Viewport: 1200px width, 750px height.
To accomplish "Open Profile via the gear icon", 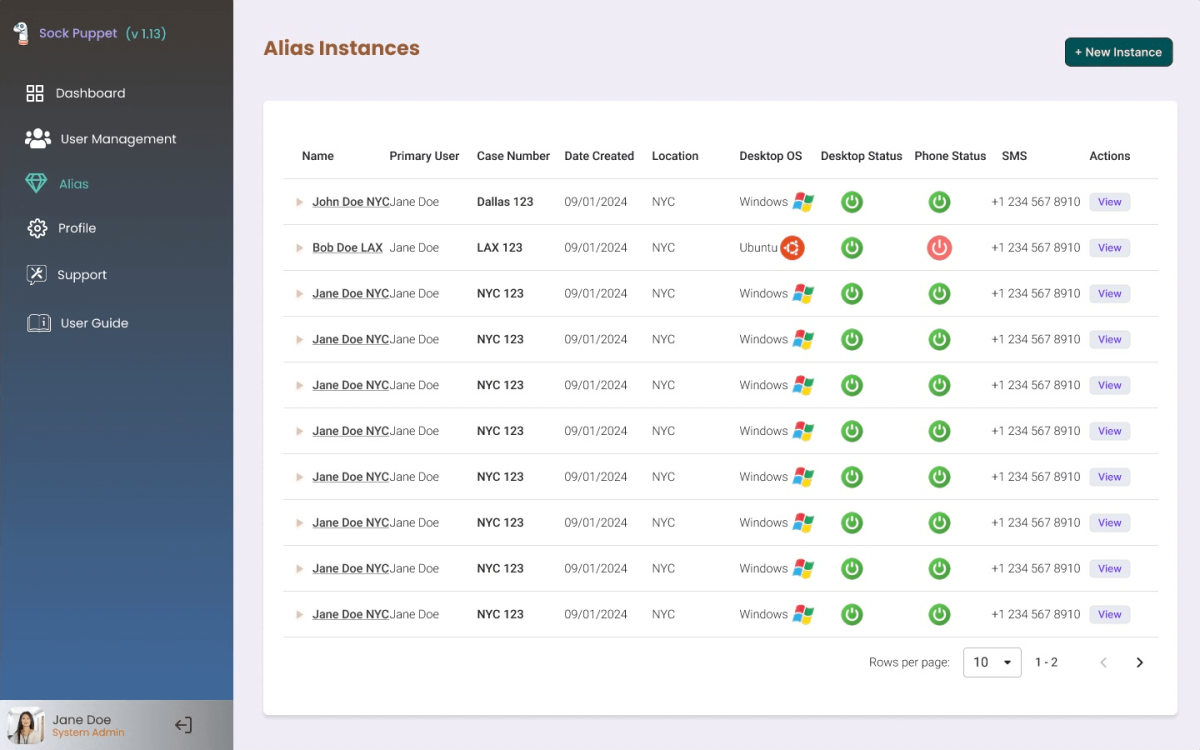I will pyautogui.click(x=37, y=228).
